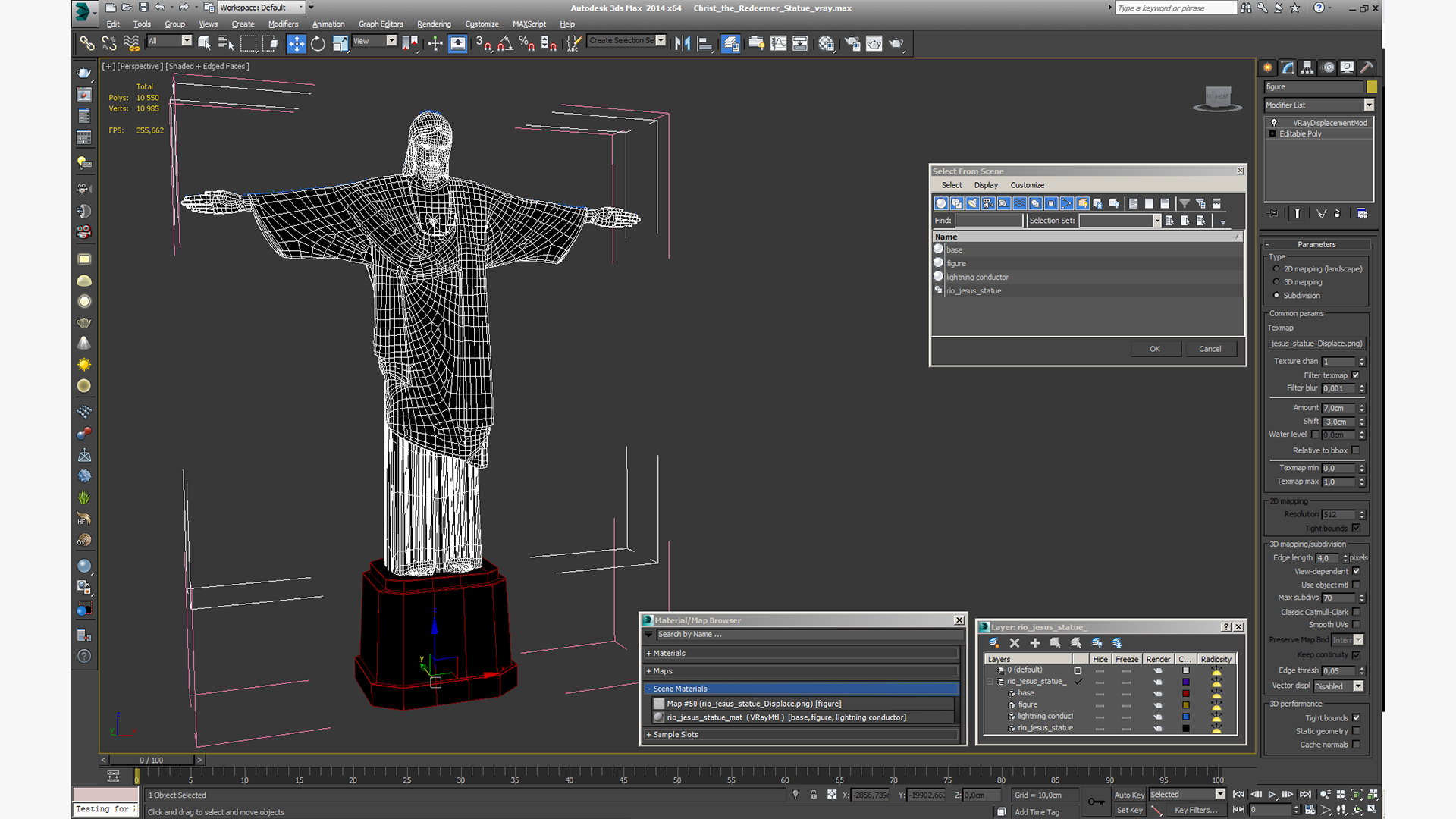
Task: Switch to the Create command panel tab
Action: [x=1268, y=67]
